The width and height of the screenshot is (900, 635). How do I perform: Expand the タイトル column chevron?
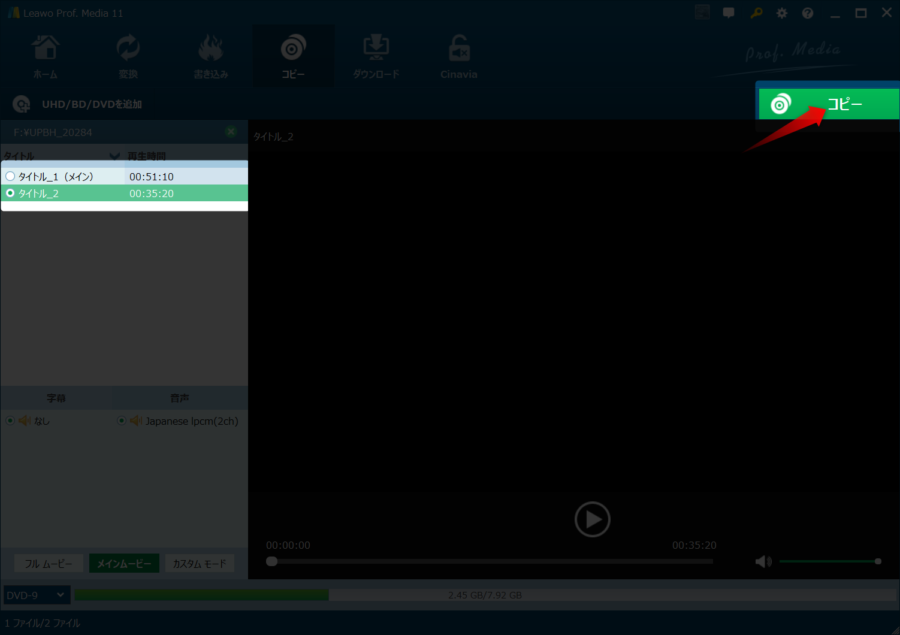(115, 156)
